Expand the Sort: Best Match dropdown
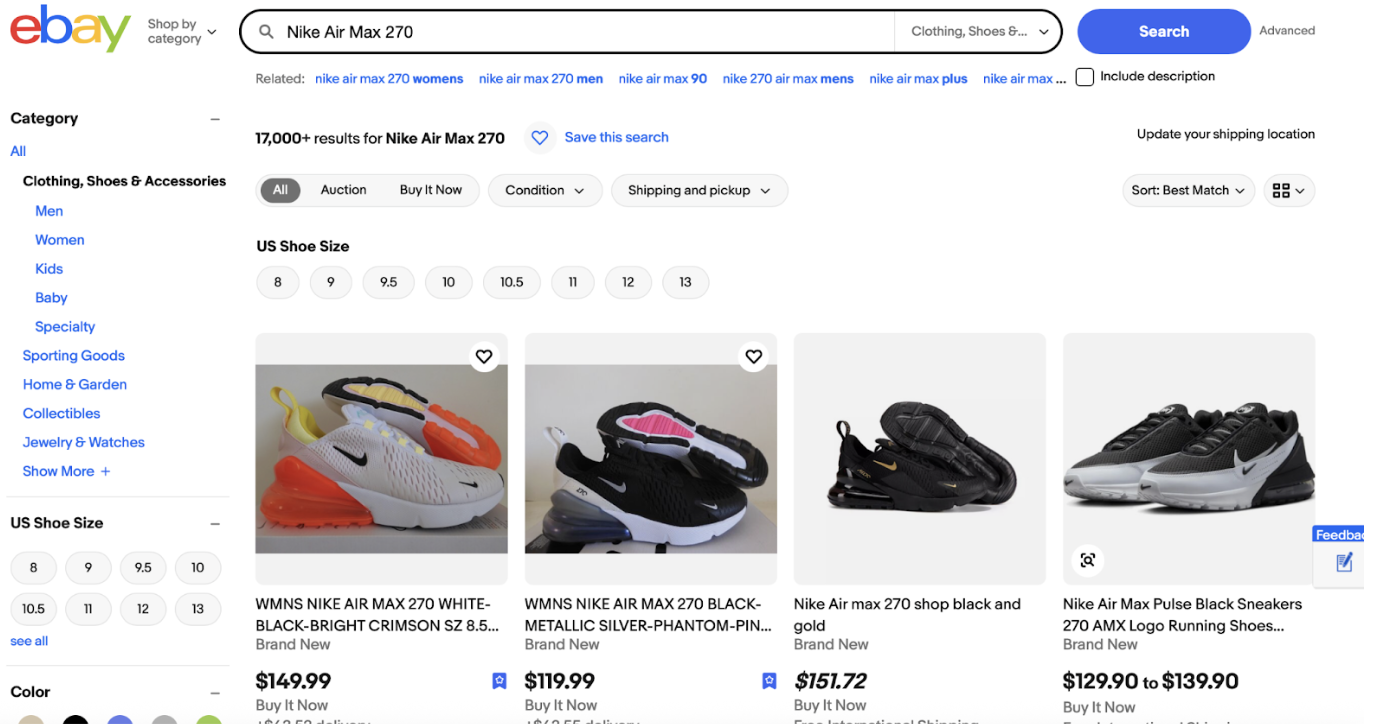 click(x=1188, y=191)
